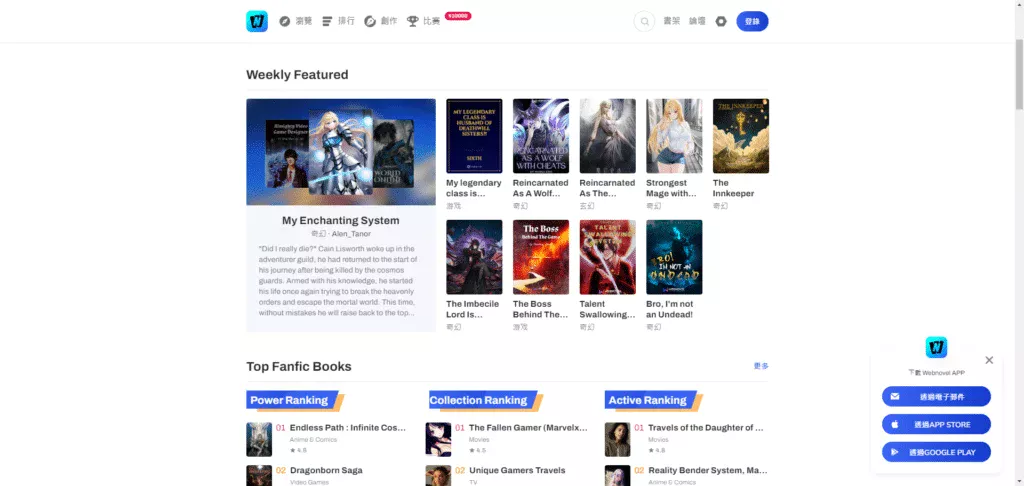Open the Browse compass icon in navigation
This screenshot has height=486, width=1024.
click(x=285, y=21)
